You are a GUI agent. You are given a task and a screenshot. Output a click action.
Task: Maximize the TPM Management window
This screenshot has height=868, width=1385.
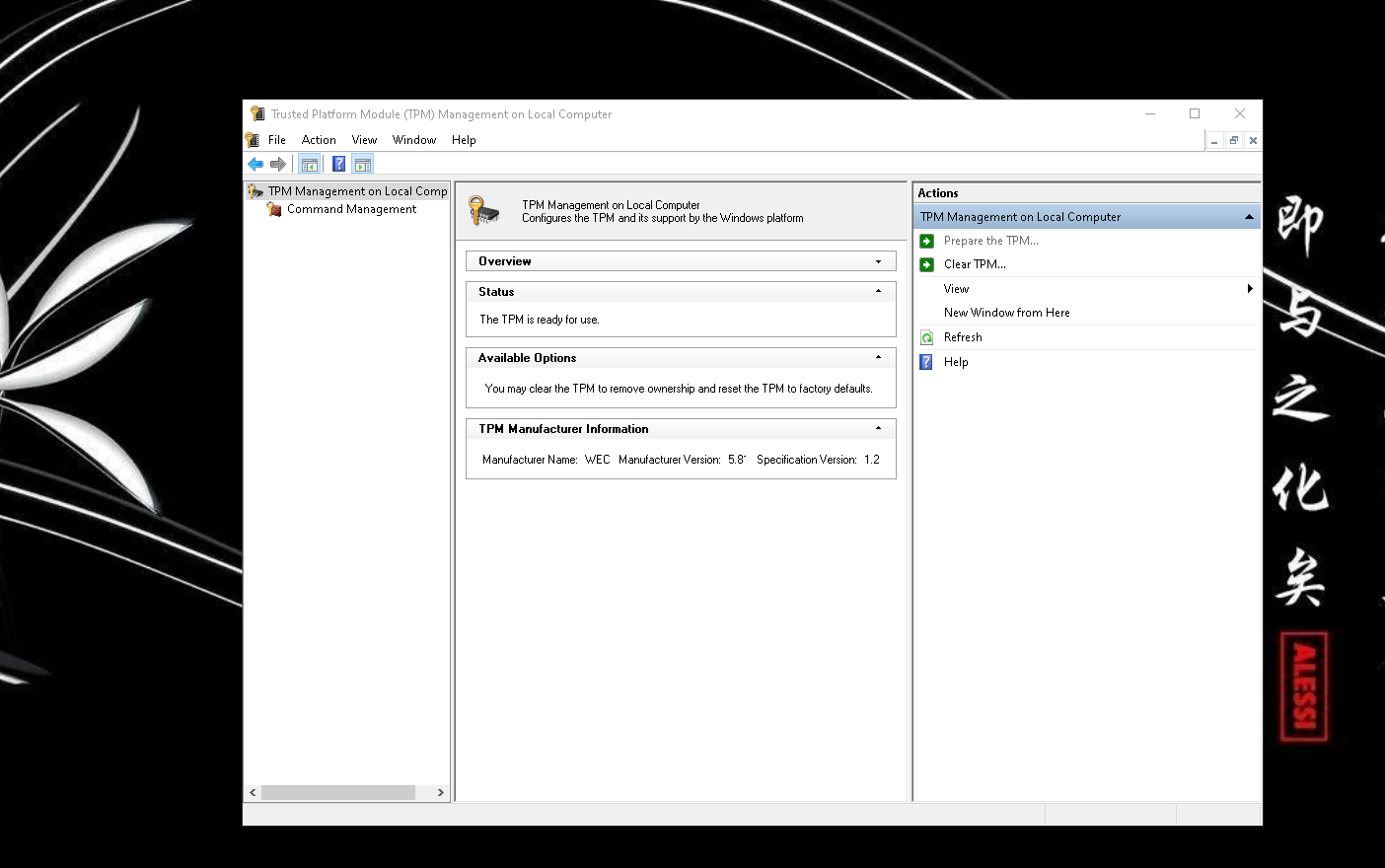click(x=1195, y=114)
